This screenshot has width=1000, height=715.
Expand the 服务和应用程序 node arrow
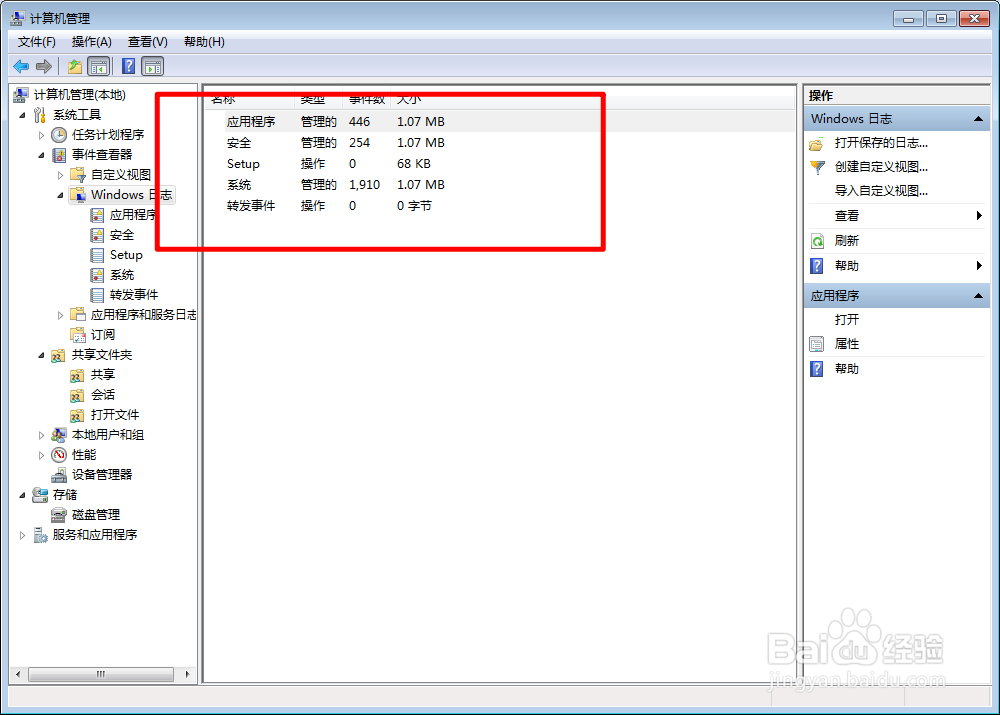pyautogui.click(x=22, y=535)
